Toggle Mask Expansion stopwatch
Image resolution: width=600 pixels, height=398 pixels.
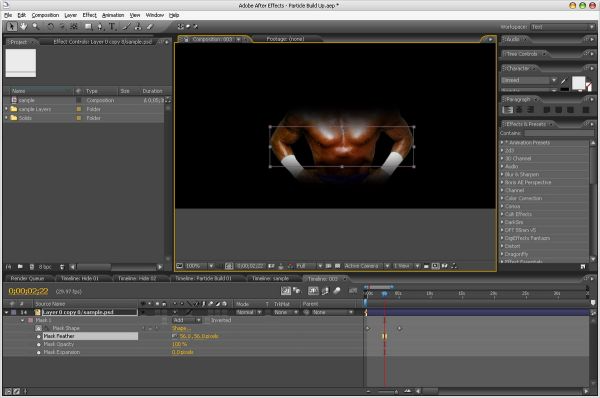click(x=39, y=352)
